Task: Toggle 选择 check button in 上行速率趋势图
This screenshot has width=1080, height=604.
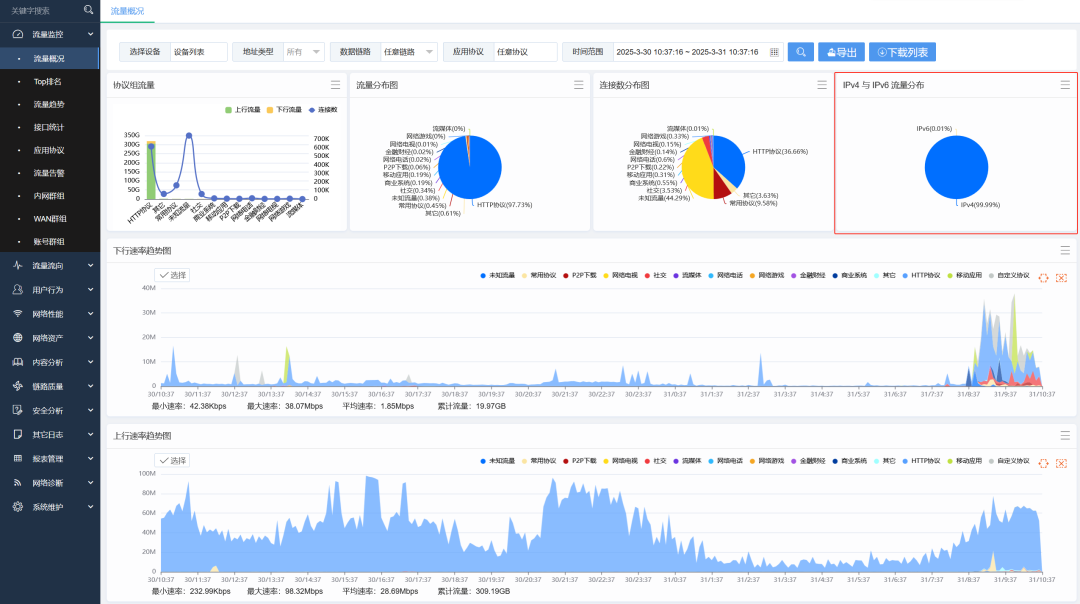Action: [172, 460]
